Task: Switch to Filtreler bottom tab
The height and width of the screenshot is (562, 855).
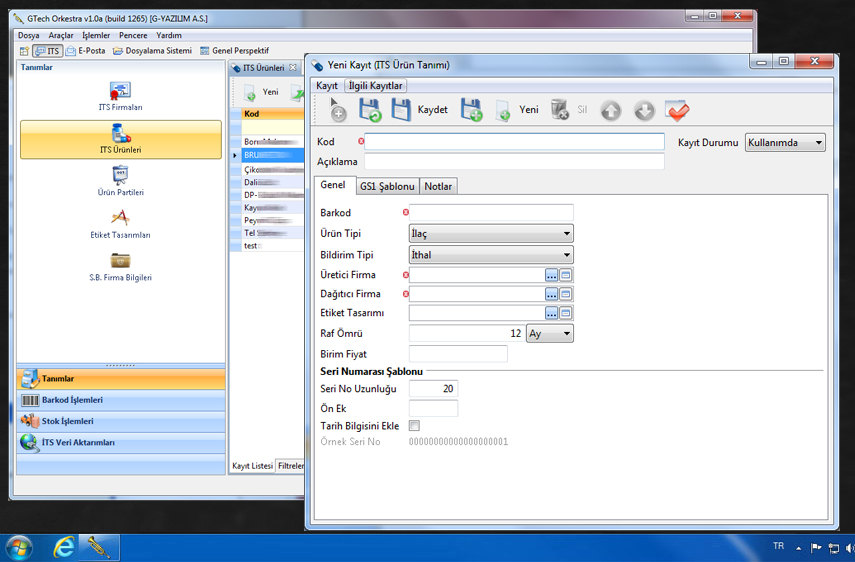Action: [x=291, y=466]
